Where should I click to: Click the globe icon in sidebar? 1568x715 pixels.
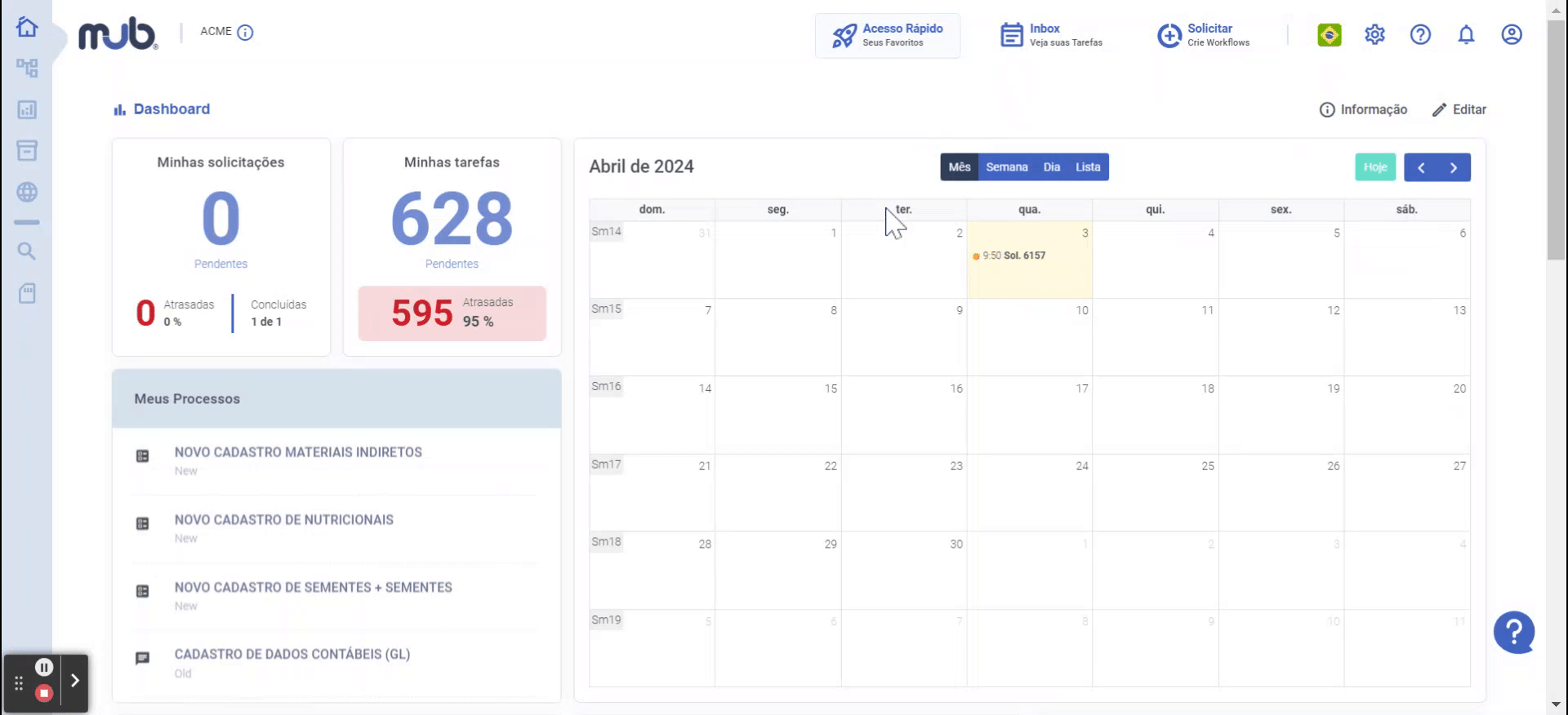(x=27, y=192)
